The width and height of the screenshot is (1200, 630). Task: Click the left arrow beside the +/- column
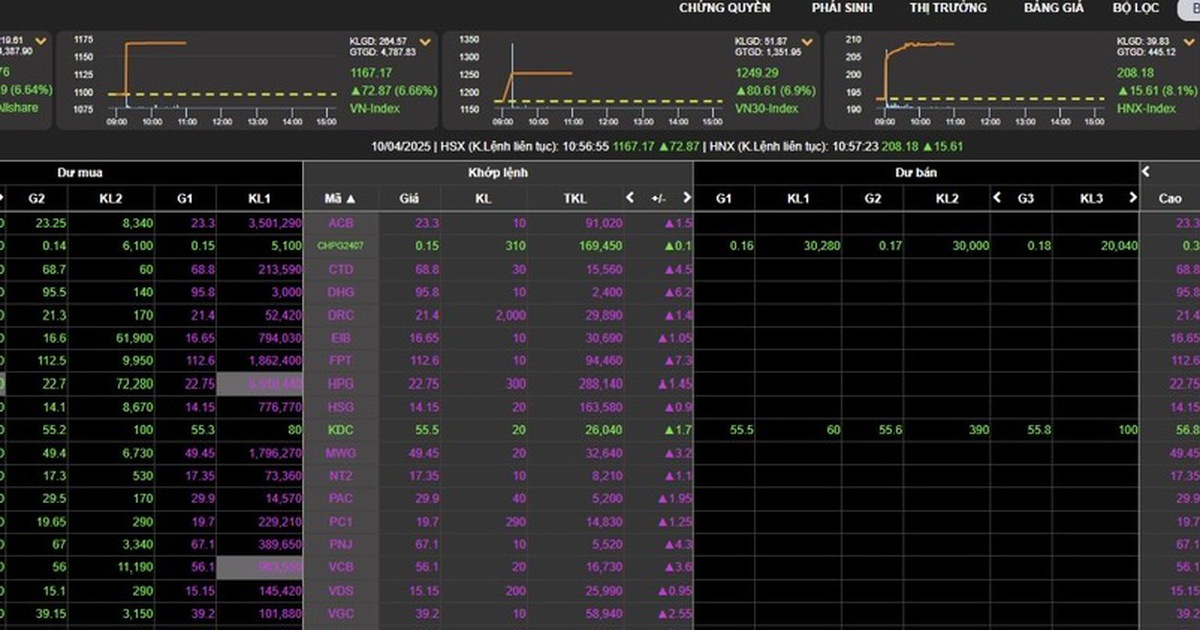(x=630, y=198)
